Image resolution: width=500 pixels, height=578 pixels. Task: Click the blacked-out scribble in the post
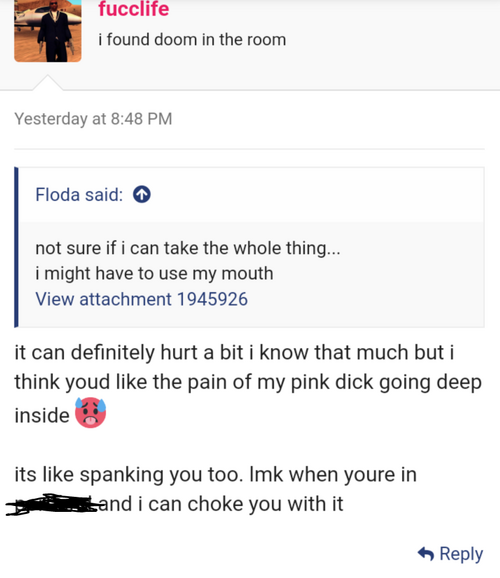pos(52,504)
